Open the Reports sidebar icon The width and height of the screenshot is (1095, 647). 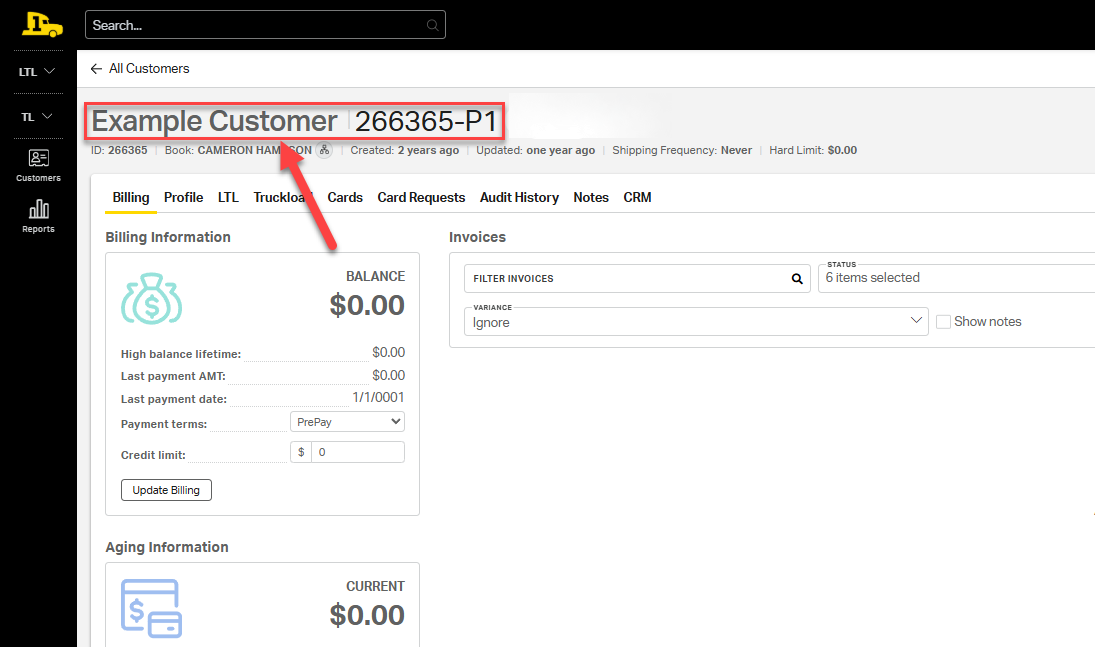click(x=38, y=216)
